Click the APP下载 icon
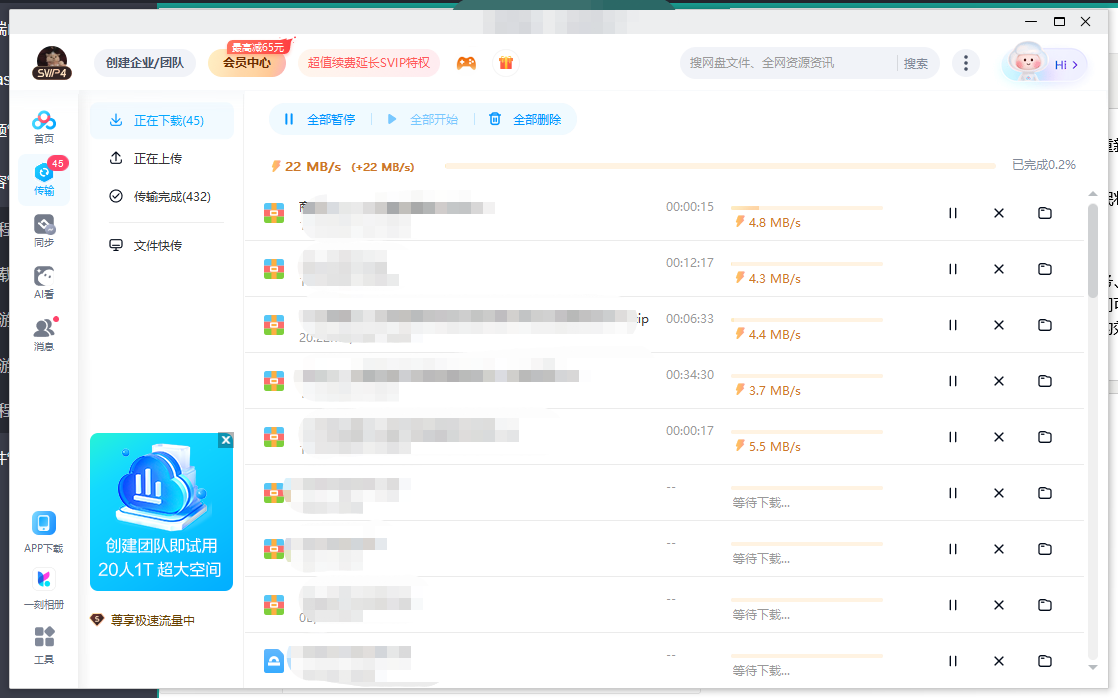This screenshot has width=1118, height=698. click(43, 531)
